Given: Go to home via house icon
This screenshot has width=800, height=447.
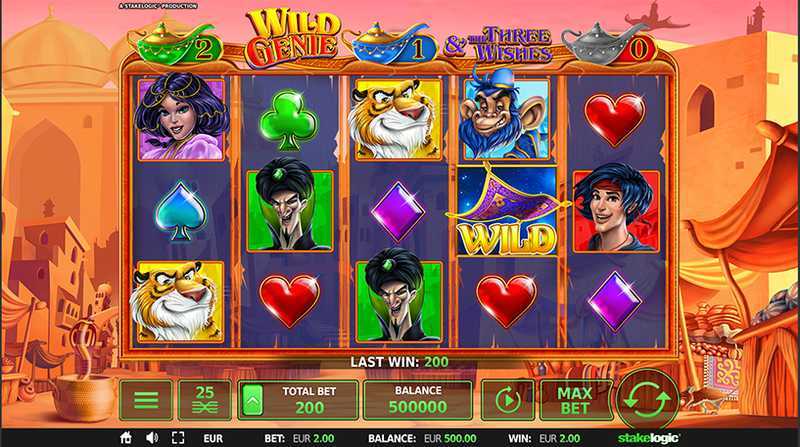Looking at the screenshot, I should coord(126,438).
